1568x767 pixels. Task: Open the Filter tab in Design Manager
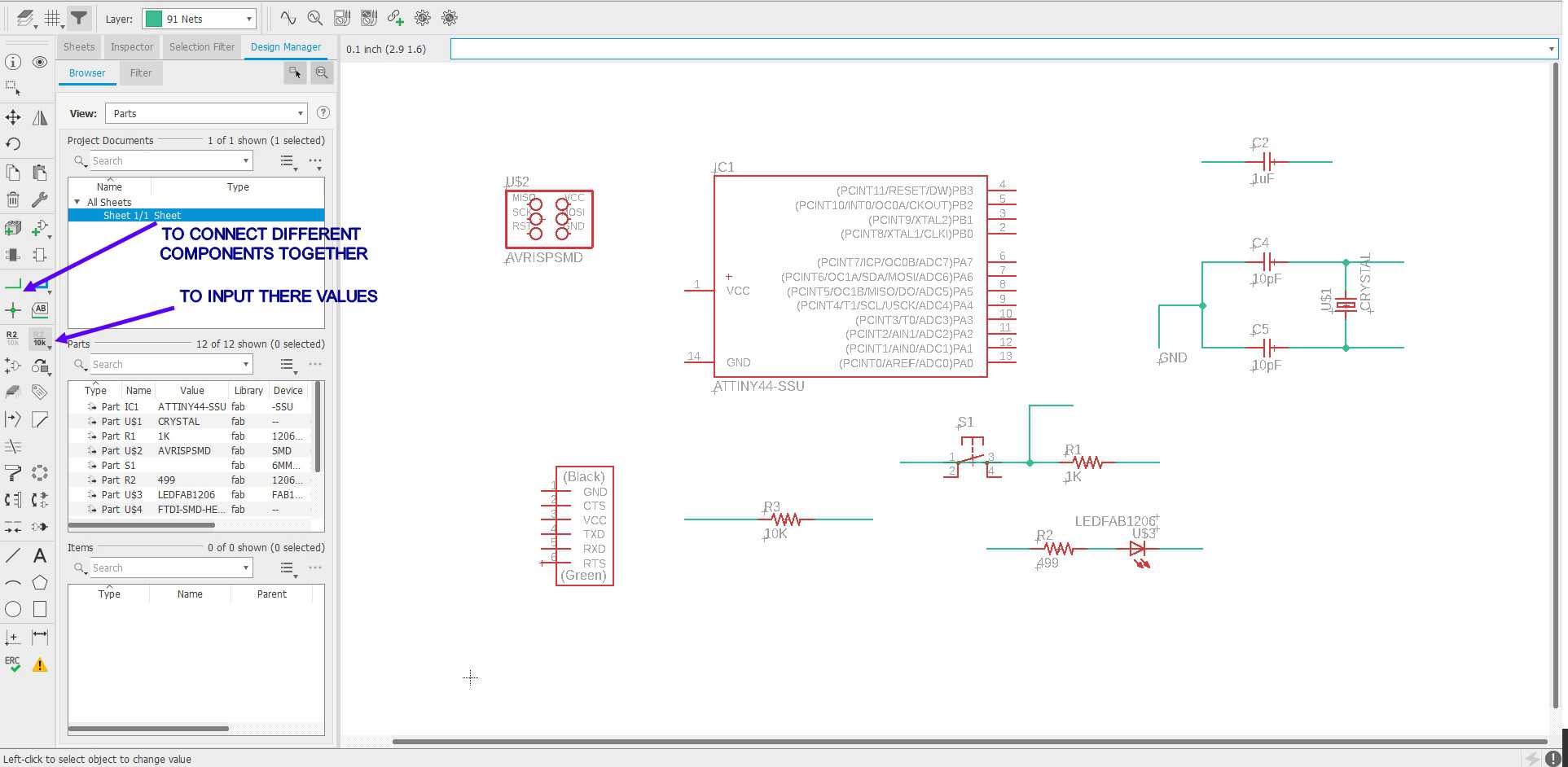point(140,73)
